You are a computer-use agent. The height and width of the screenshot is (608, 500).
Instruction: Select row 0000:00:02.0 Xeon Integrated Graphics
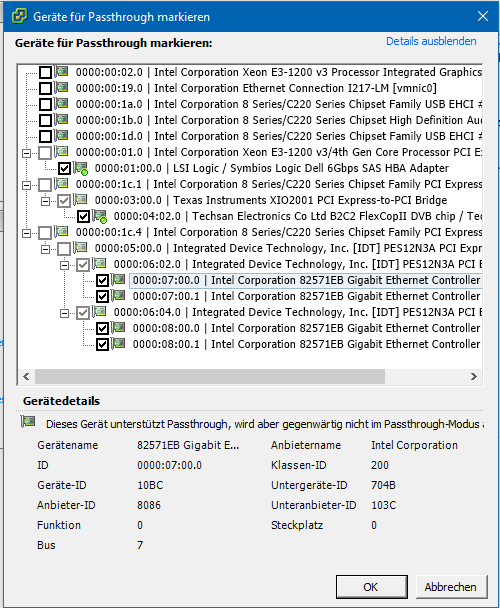279,72
